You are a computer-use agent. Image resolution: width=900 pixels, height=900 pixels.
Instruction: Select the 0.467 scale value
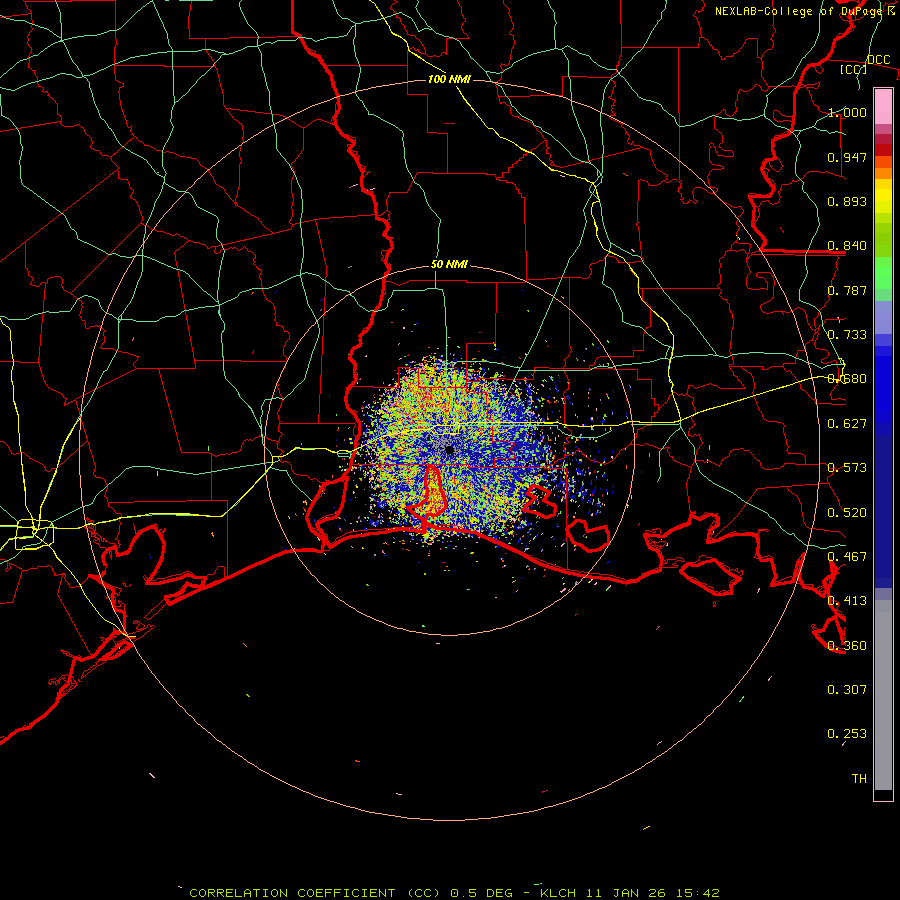tap(847, 557)
